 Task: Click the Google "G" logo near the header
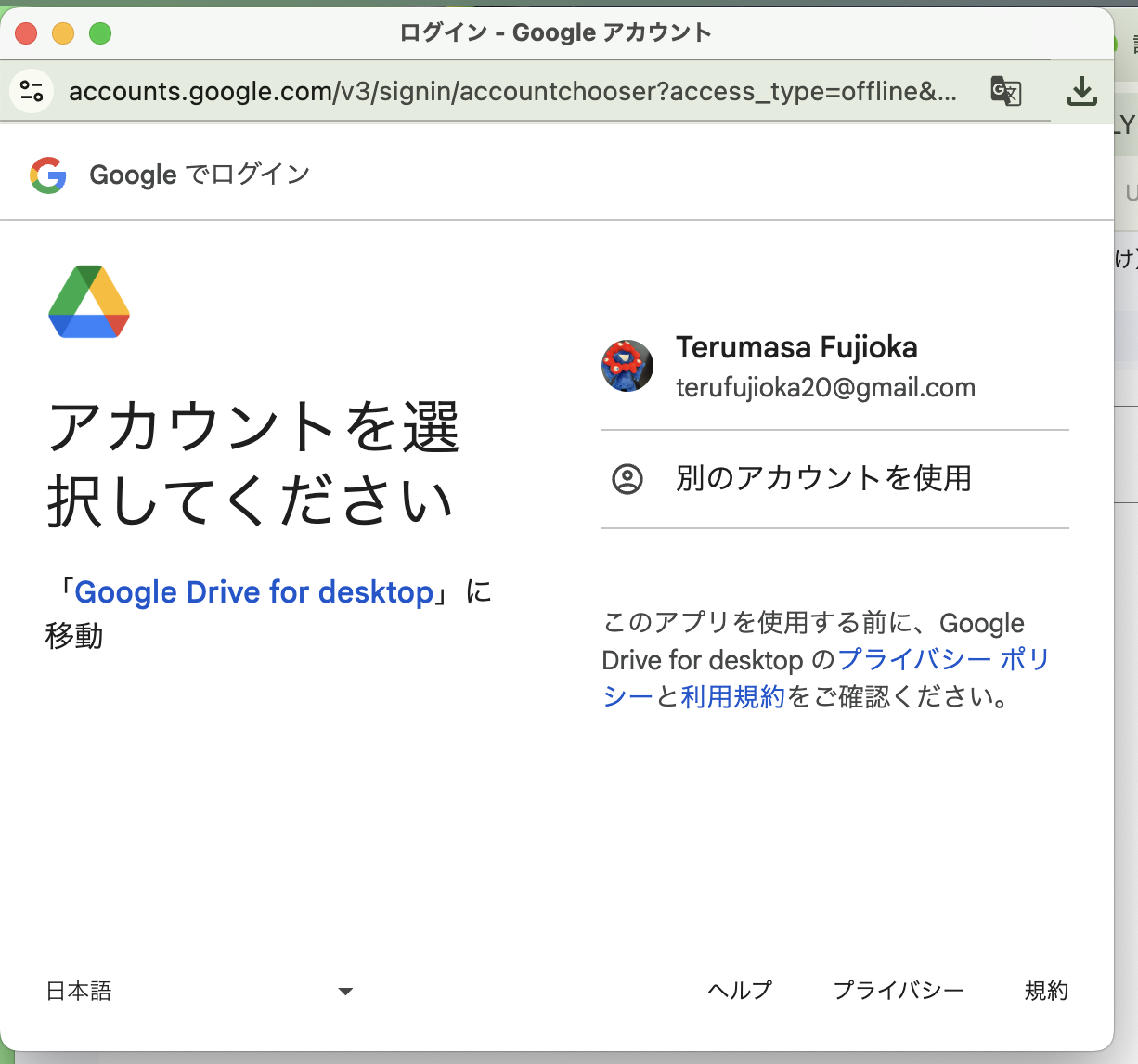[48, 175]
